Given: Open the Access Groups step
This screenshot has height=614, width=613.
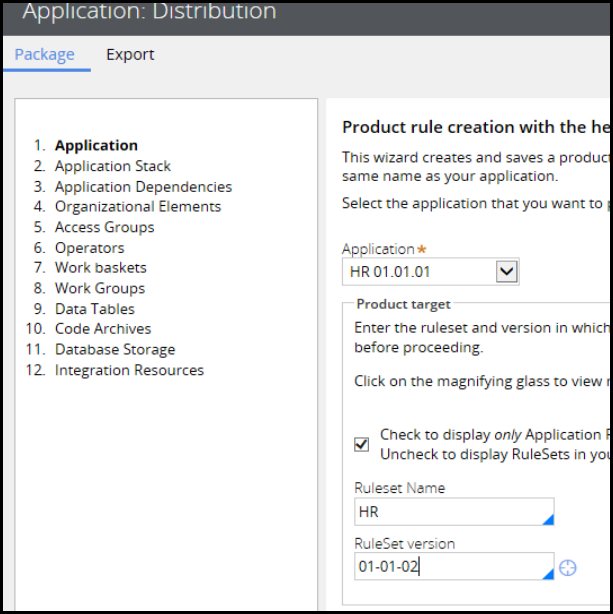Looking at the screenshot, I should click(x=104, y=227).
